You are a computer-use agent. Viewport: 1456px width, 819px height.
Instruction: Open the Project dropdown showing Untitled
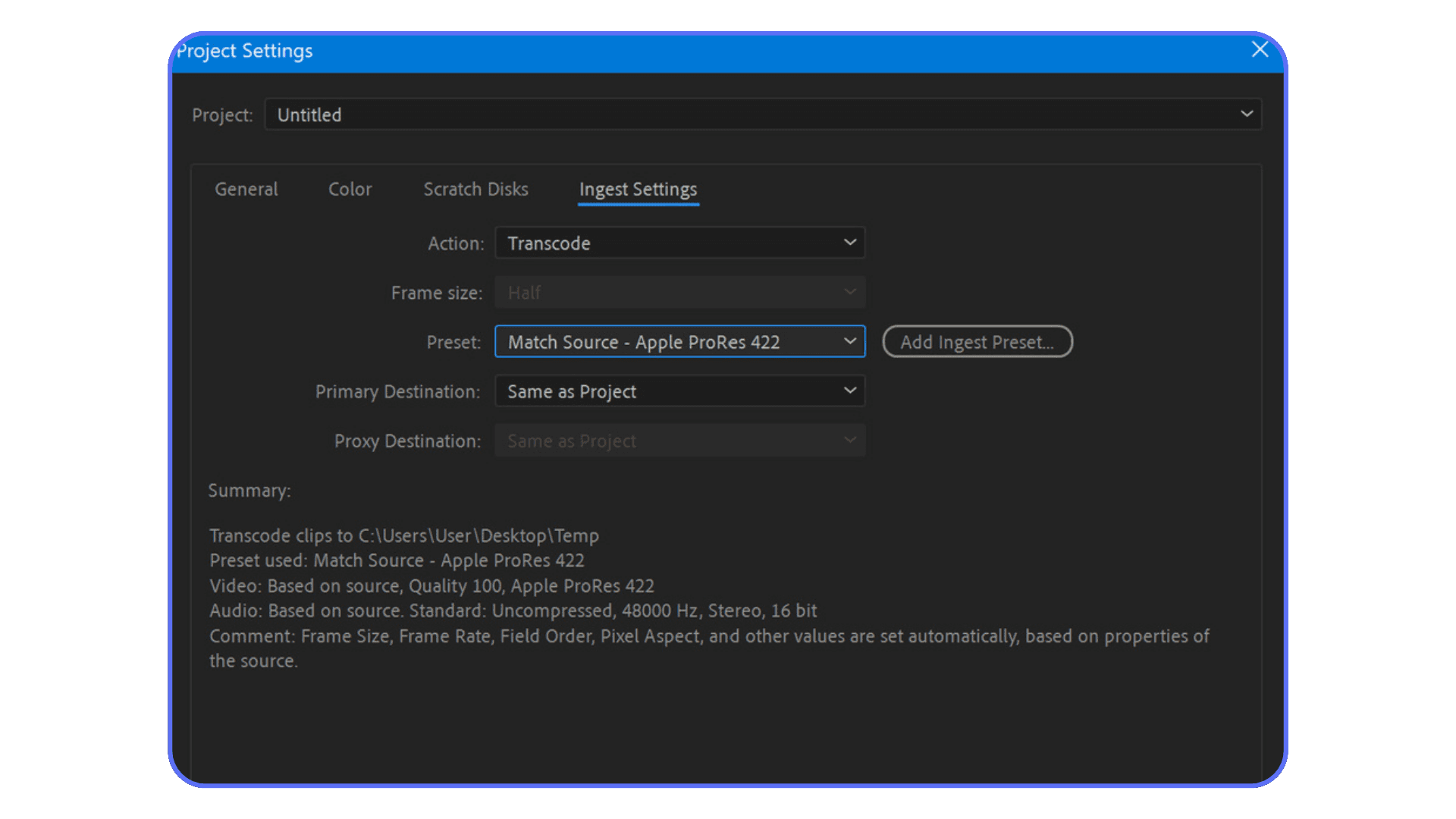(758, 115)
